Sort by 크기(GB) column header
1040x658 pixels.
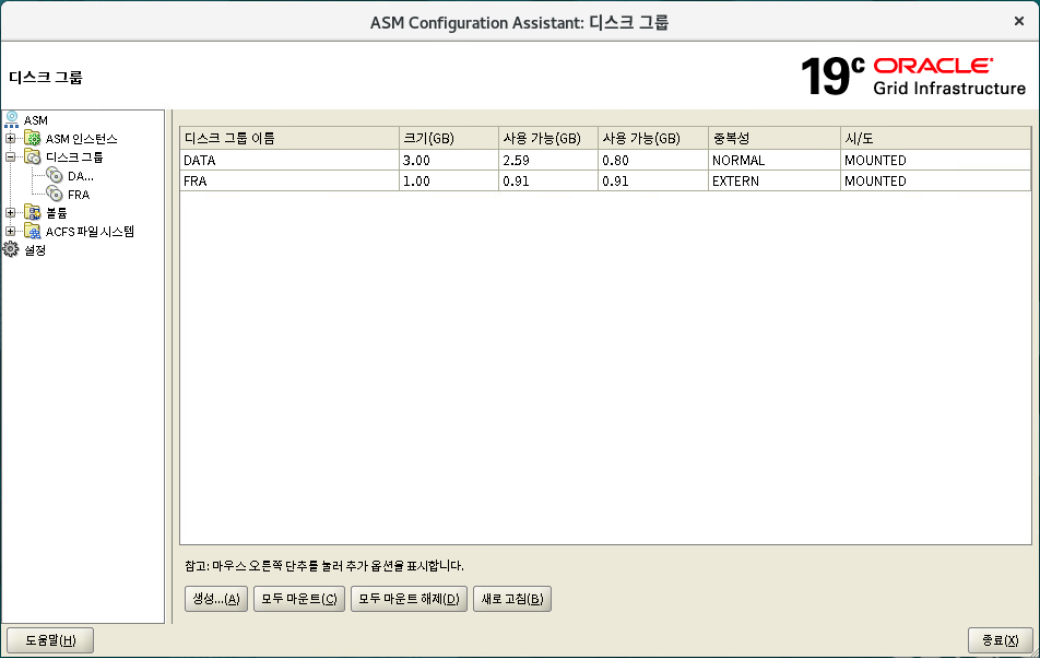(449, 138)
